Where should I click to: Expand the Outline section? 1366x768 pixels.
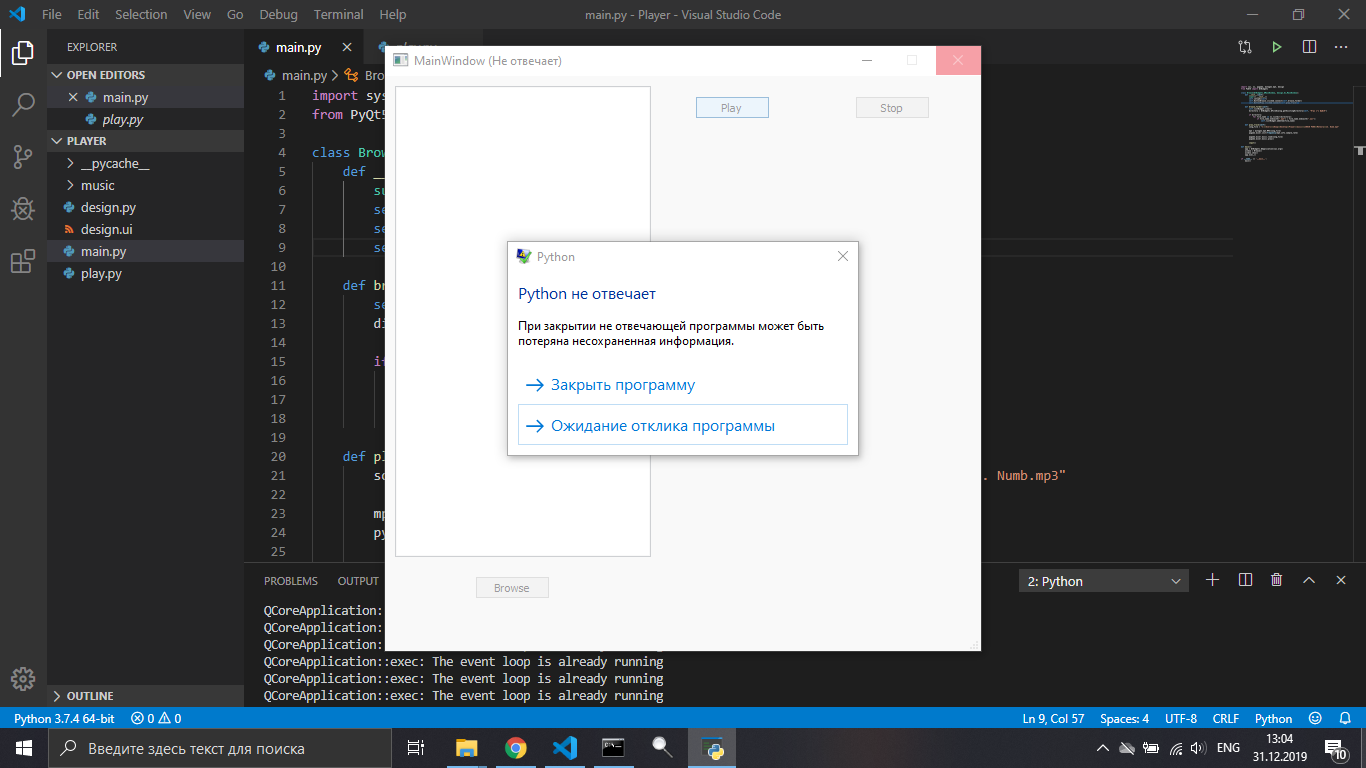pyautogui.click(x=146, y=696)
